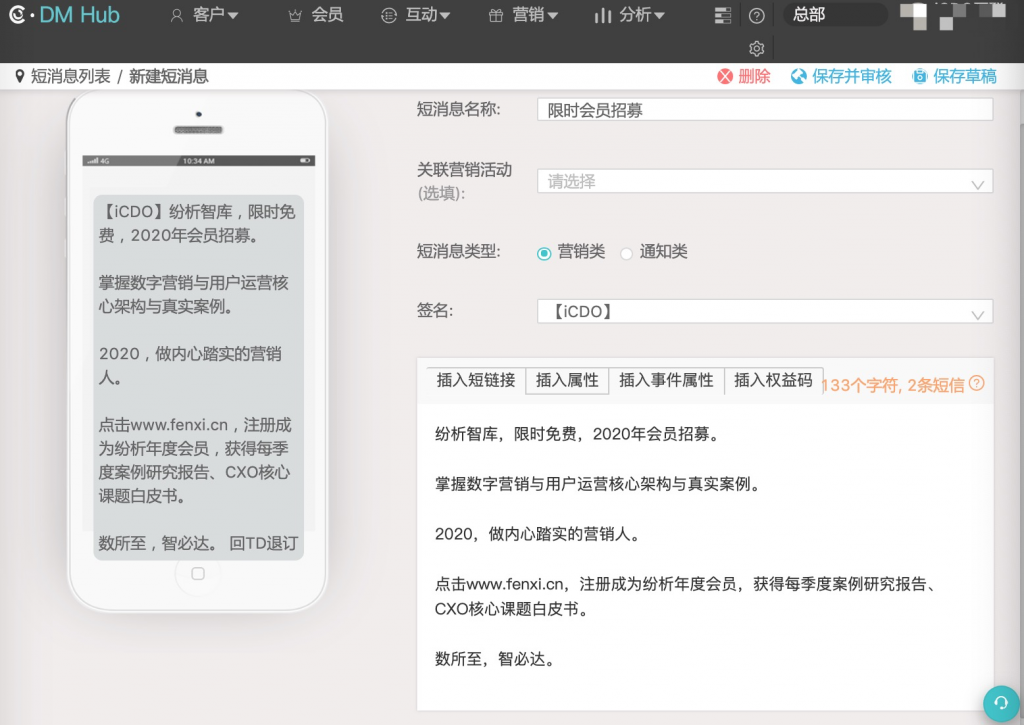Expand the 签名 dropdown
This screenshot has height=725, width=1024.
pos(764,312)
